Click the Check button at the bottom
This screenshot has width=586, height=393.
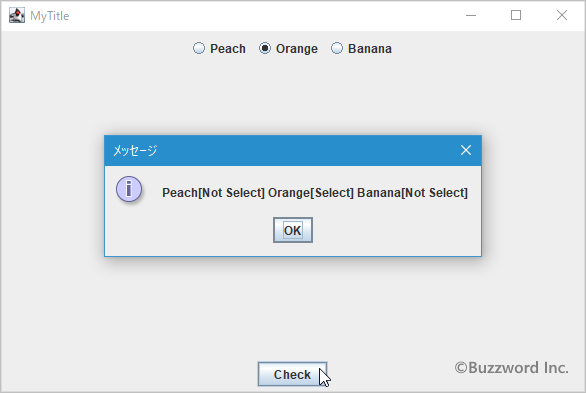[292, 374]
